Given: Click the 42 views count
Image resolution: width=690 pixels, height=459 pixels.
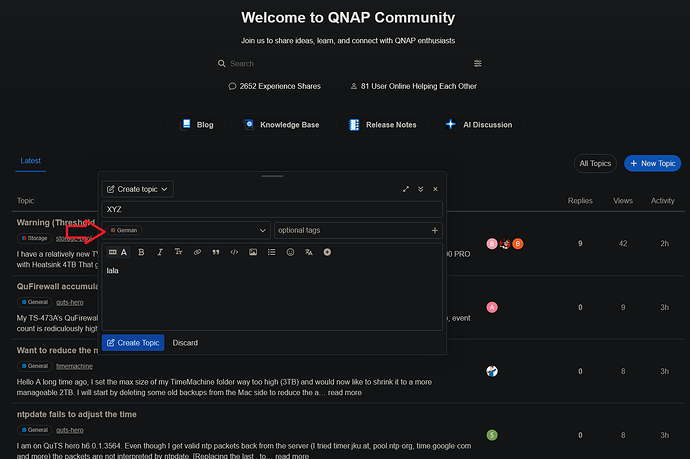Looking at the screenshot, I should point(623,243).
